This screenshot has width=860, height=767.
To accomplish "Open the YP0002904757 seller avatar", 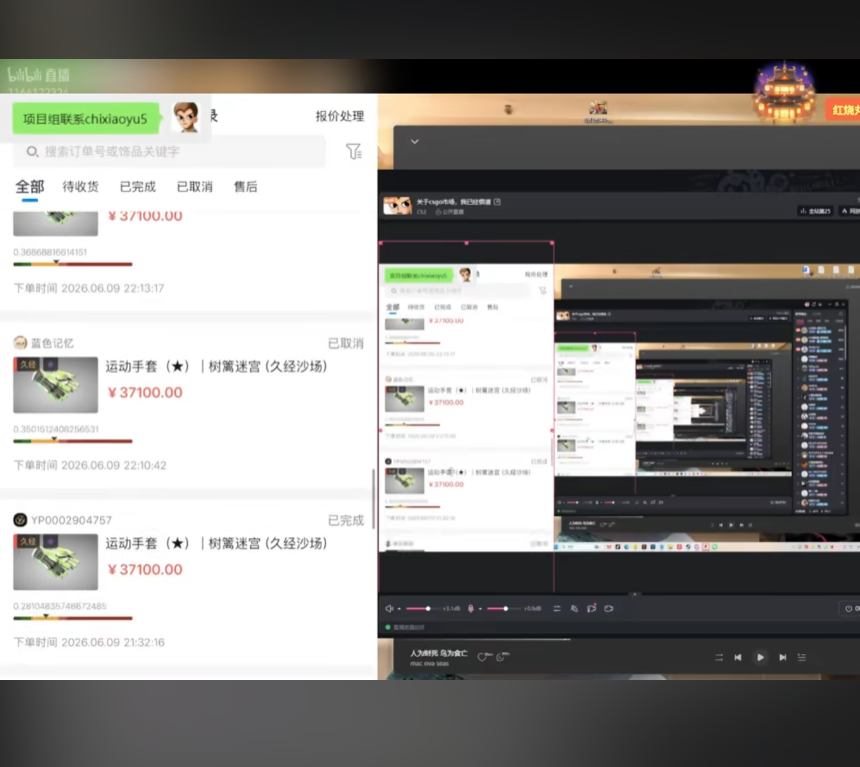I will point(20,520).
